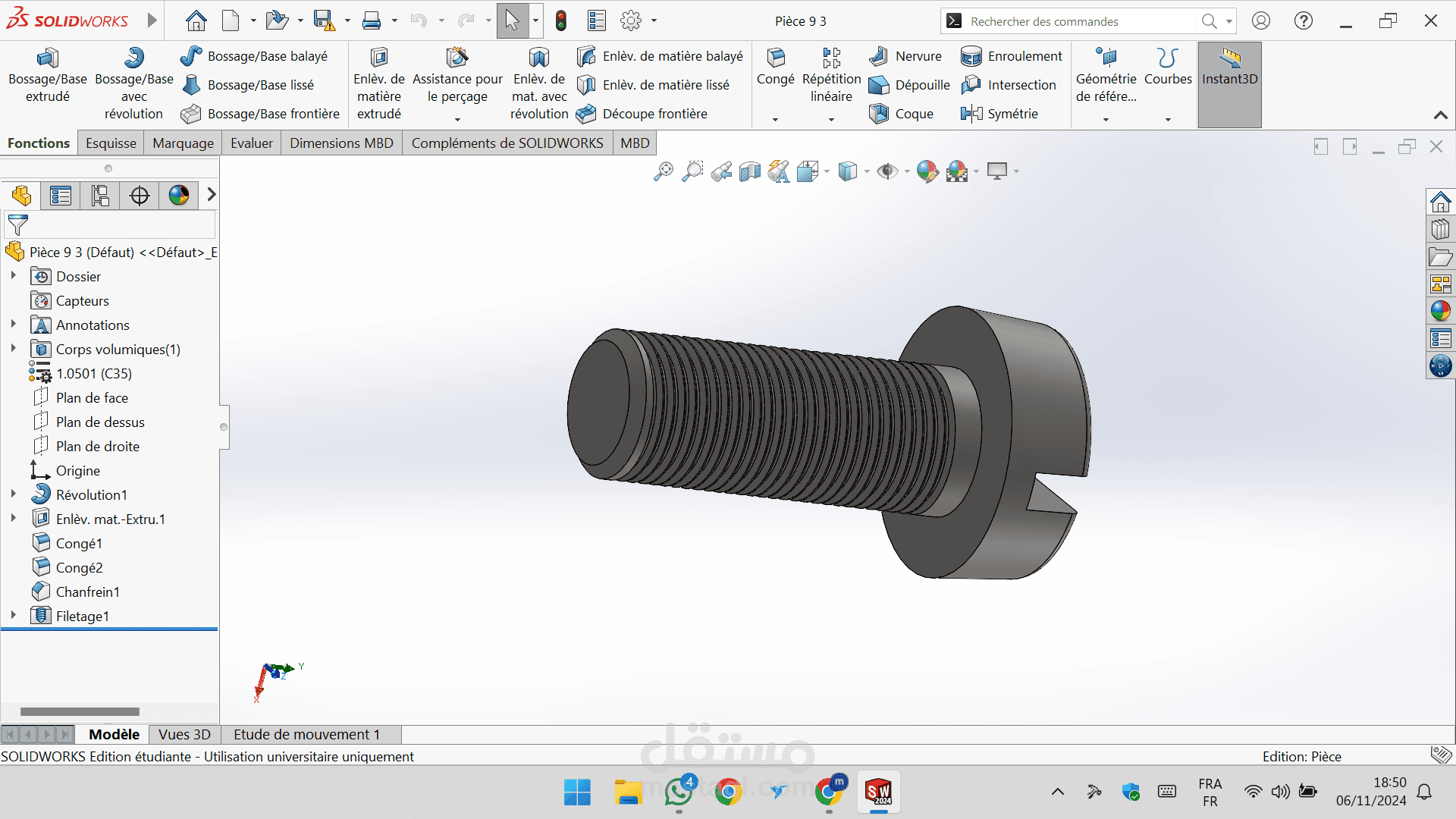The height and width of the screenshot is (819, 1456).
Task: Open the Evaluer ribbon tab
Action: [251, 143]
